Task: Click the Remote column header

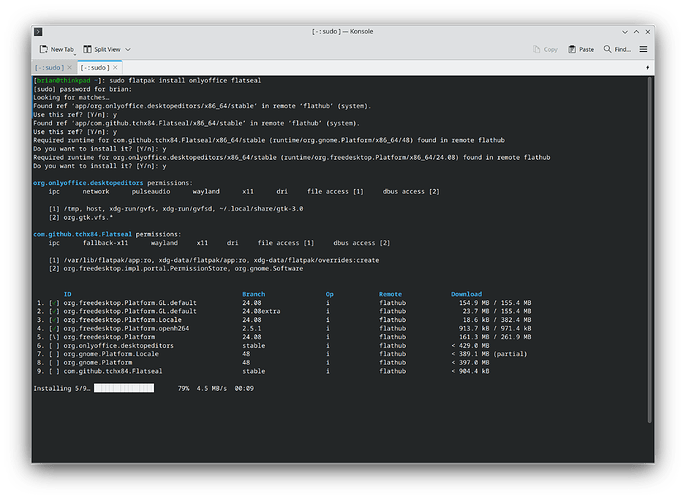Action: 390,294
